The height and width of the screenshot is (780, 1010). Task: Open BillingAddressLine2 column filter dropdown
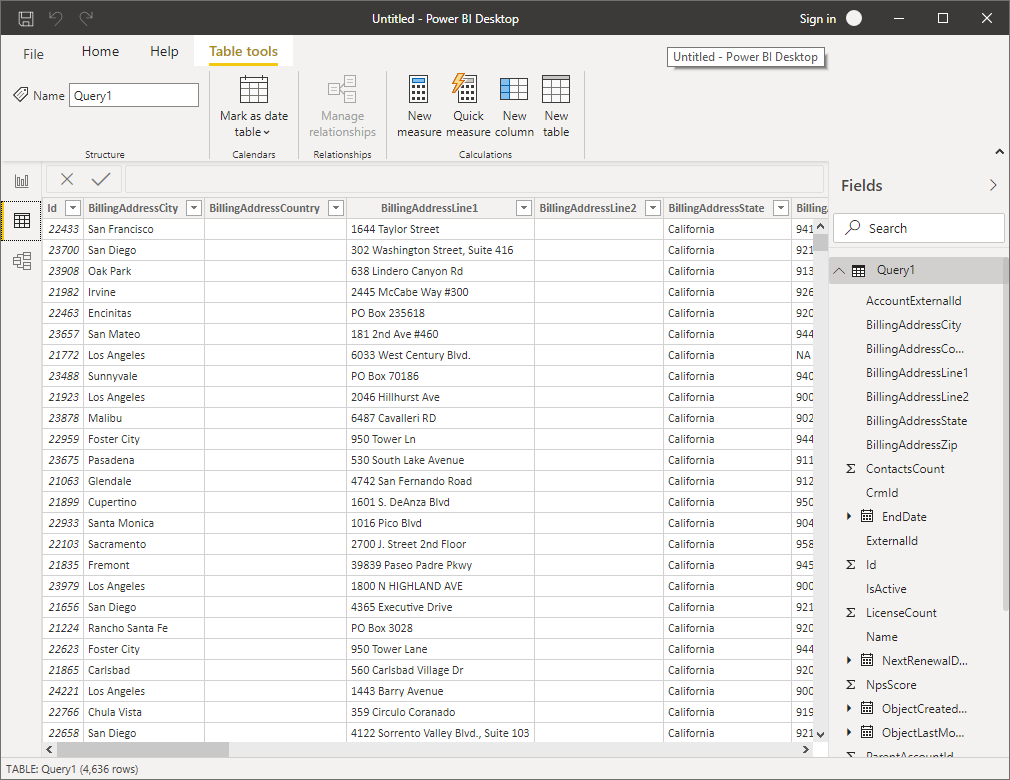coord(653,208)
